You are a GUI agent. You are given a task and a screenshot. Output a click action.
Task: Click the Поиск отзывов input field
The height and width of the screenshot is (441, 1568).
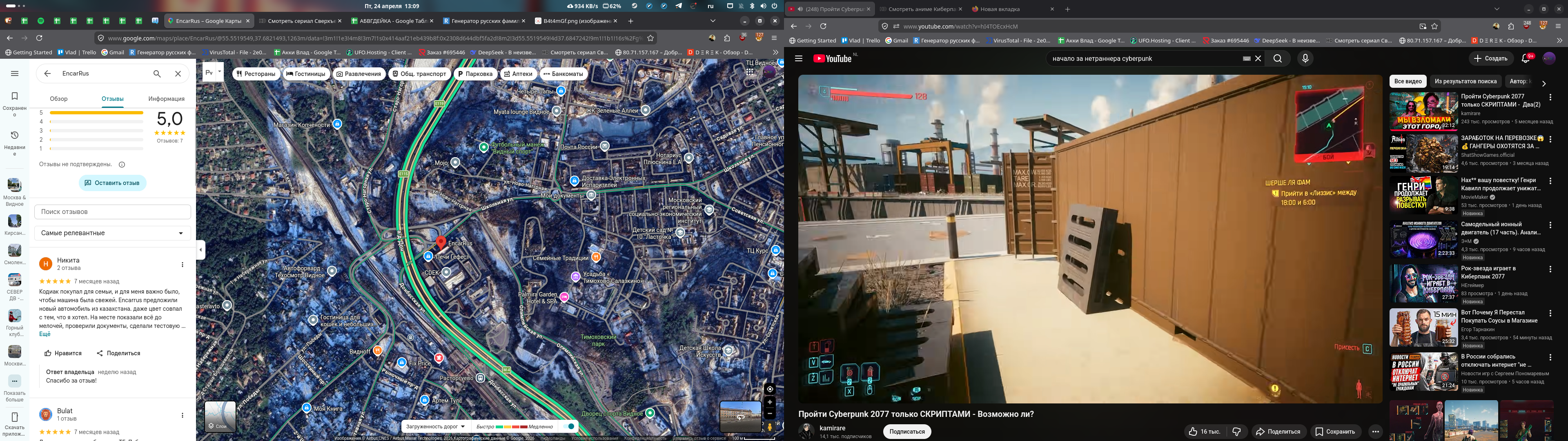click(x=113, y=212)
